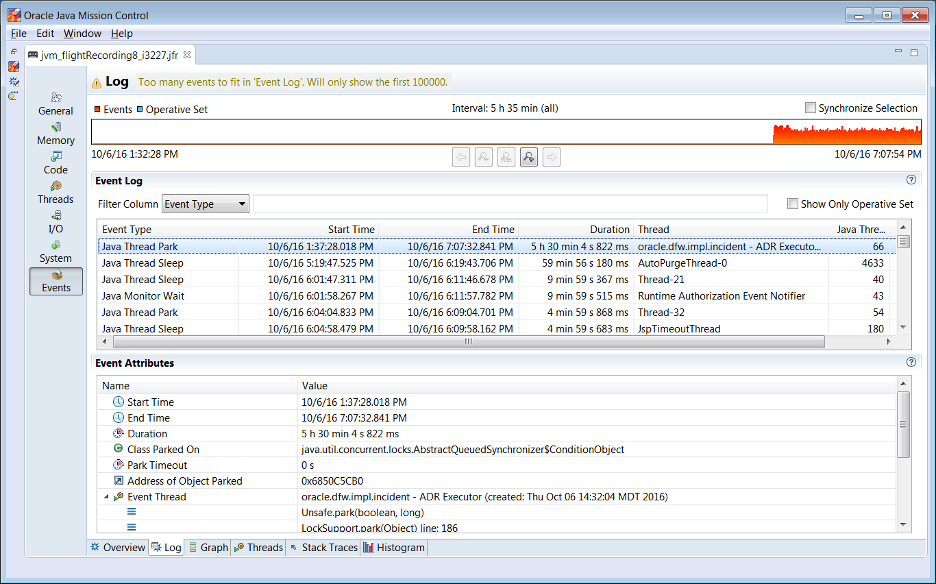Enable Synchronize Selection checkbox
Screen dimensions: 936x584
[810, 107]
